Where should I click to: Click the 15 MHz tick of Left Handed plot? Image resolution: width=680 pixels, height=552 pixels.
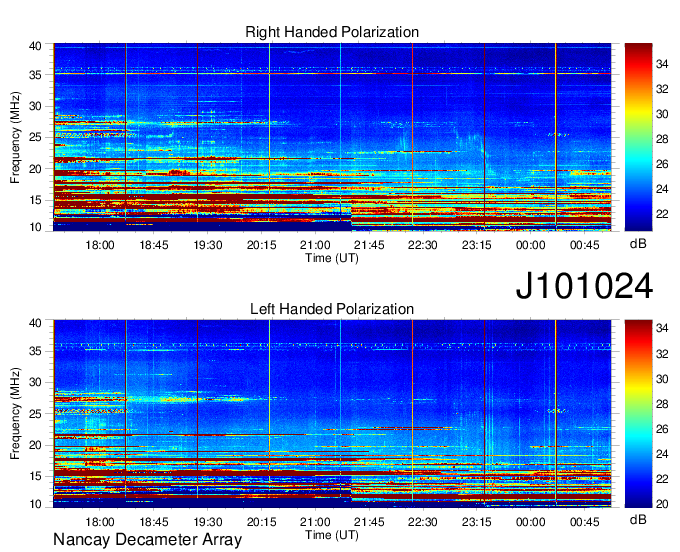pyautogui.click(x=35, y=477)
